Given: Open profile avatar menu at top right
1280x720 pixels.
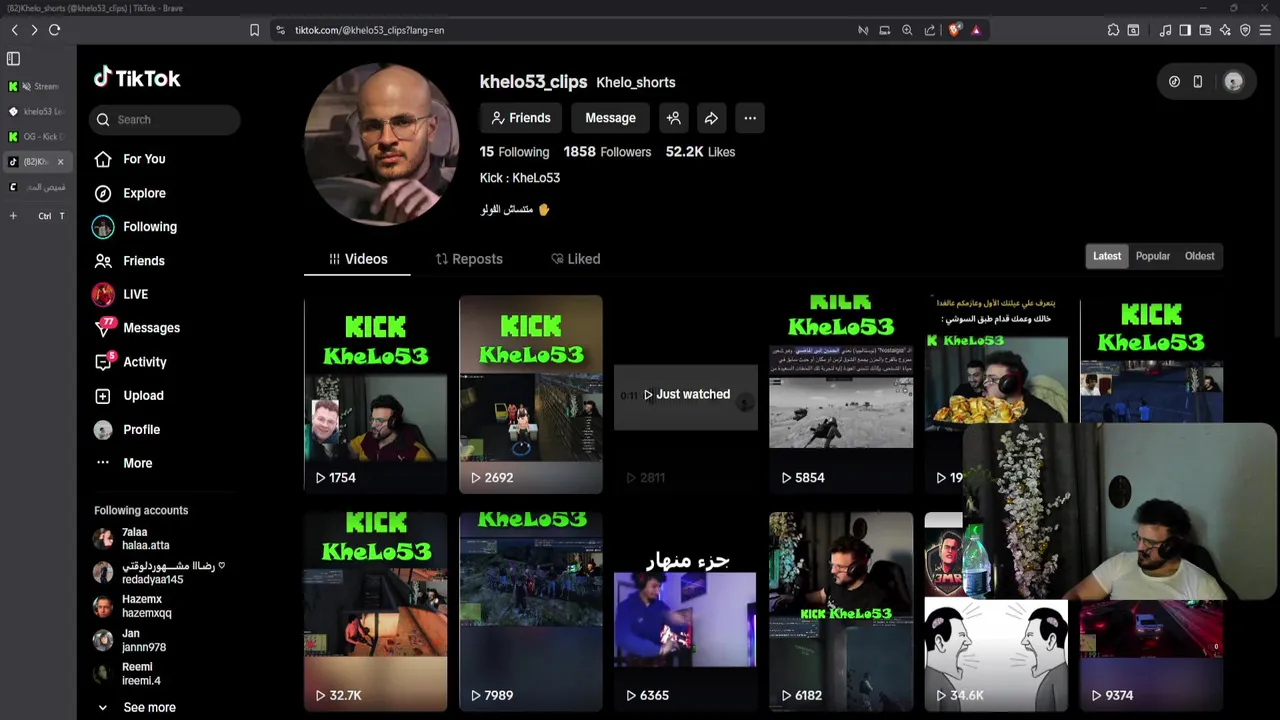Looking at the screenshot, I should [1233, 82].
